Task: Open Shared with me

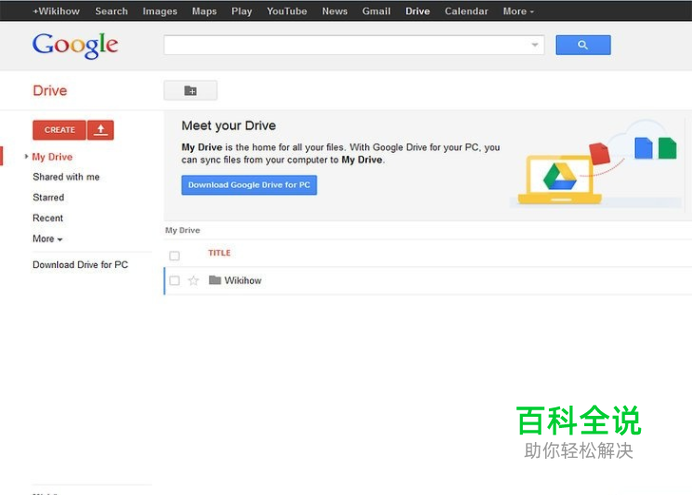Action: tap(66, 177)
